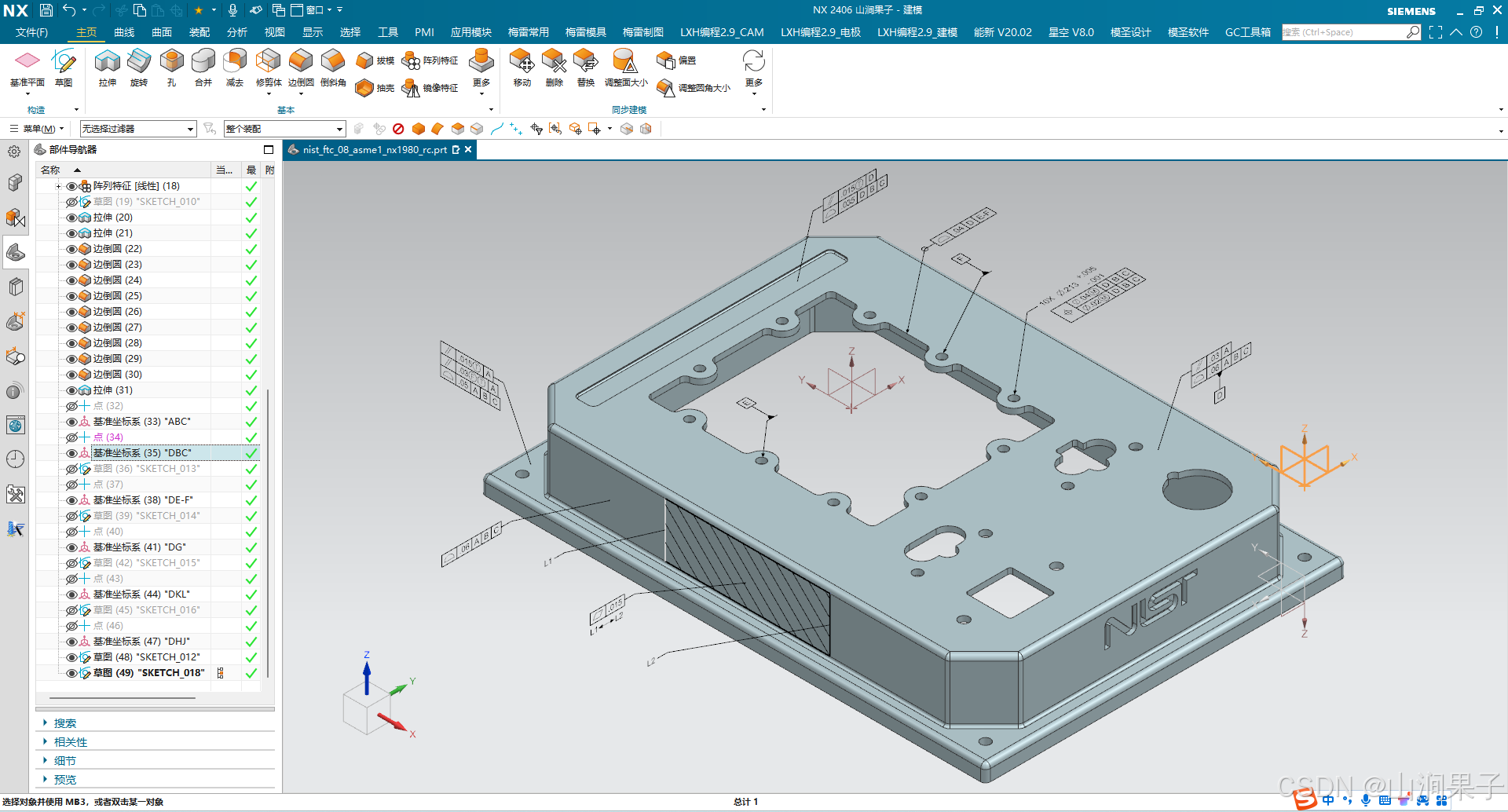The width and height of the screenshot is (1508, 812).
Task: Expand the 阵列特征 [线性] (18) tree node
Action: pyautogui.click(x=58, y=186)
